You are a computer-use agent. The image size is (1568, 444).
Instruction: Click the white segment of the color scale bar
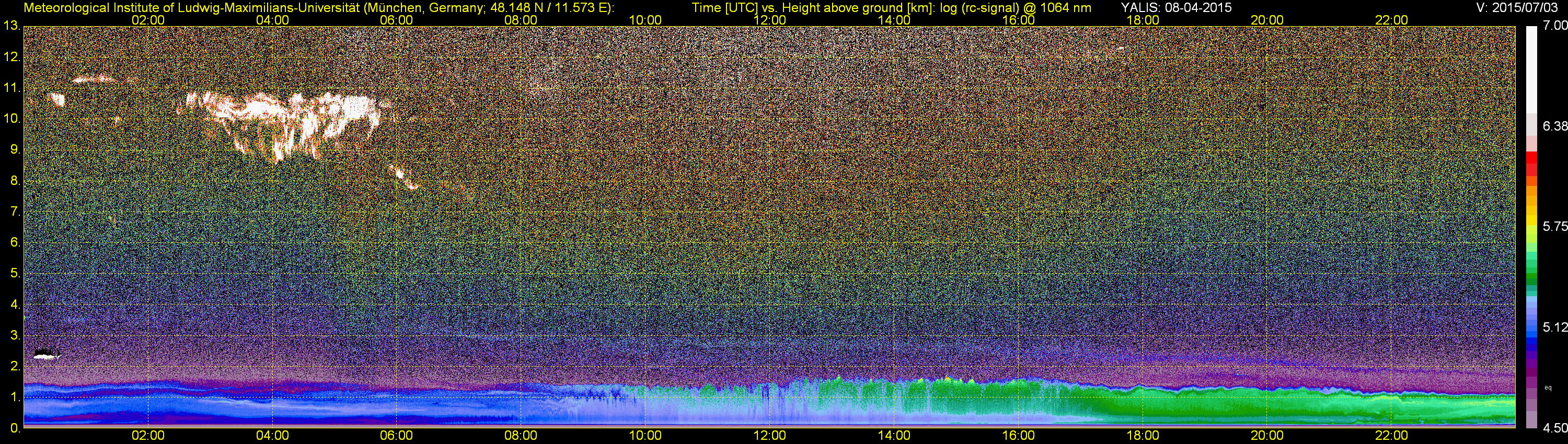(1531, 70)
